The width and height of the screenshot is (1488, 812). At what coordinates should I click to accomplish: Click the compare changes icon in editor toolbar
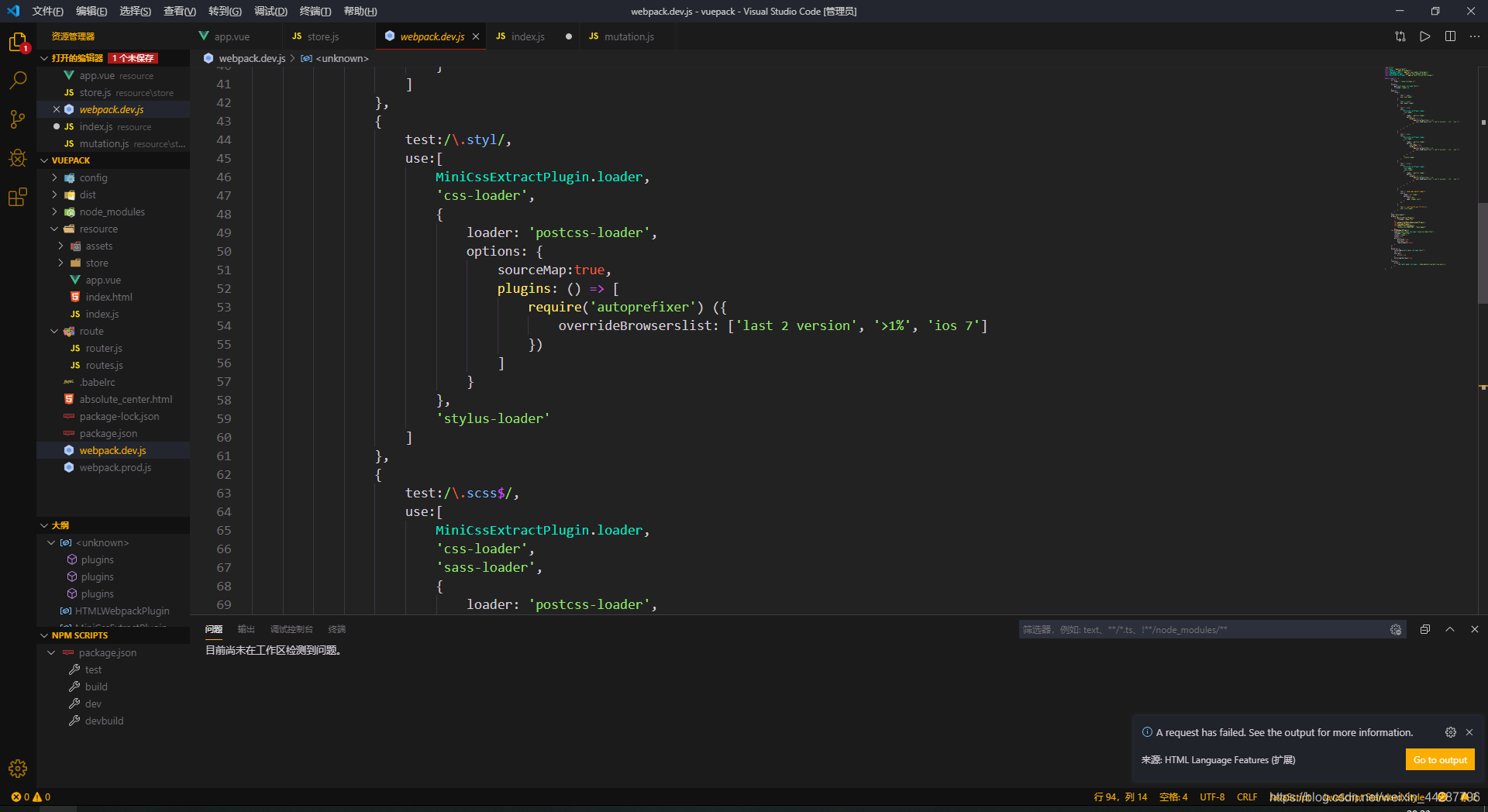tap(1400, 36)
